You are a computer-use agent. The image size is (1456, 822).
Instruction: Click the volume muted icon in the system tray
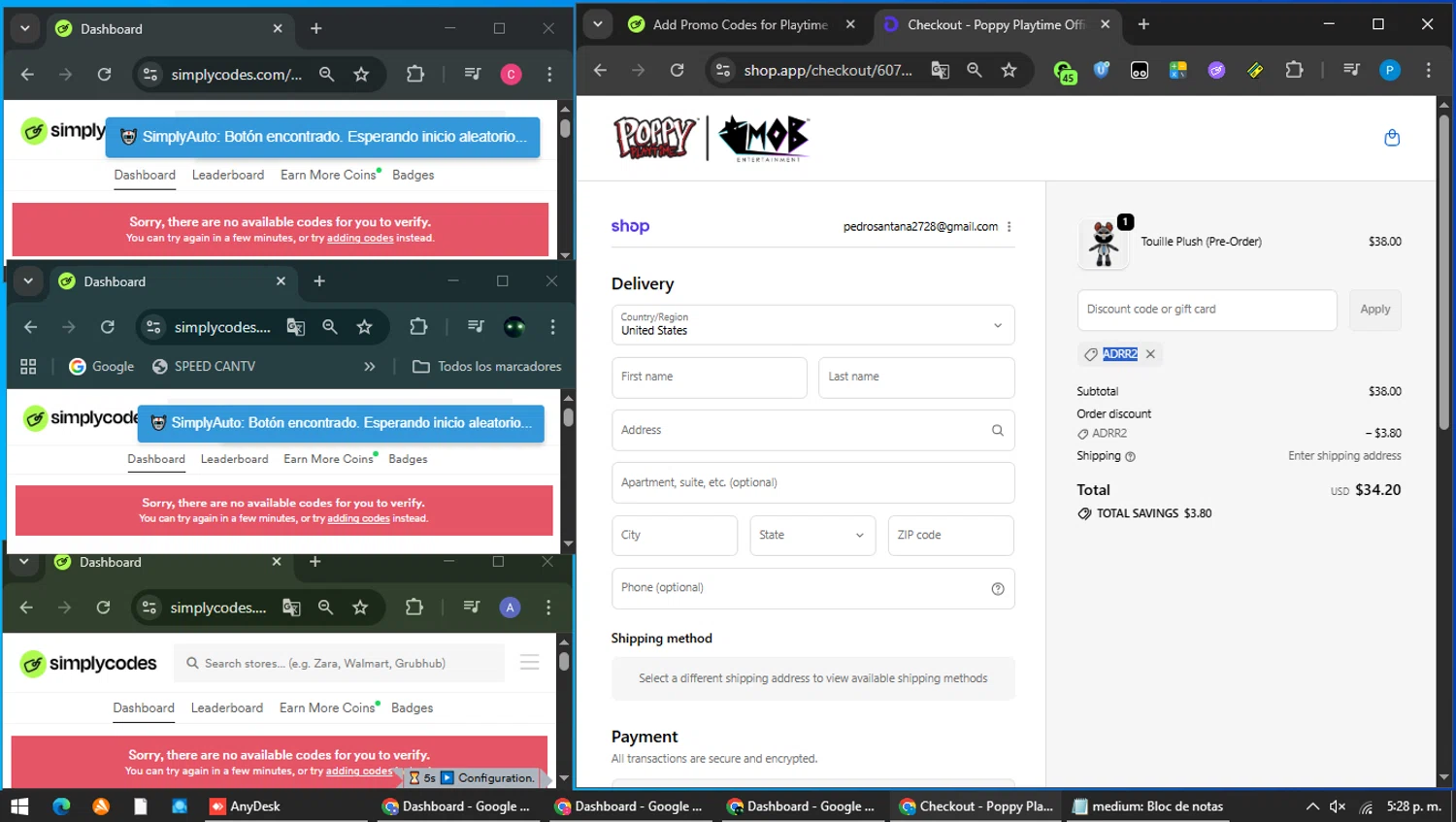pyautogui.click(x=1338, y=806)
